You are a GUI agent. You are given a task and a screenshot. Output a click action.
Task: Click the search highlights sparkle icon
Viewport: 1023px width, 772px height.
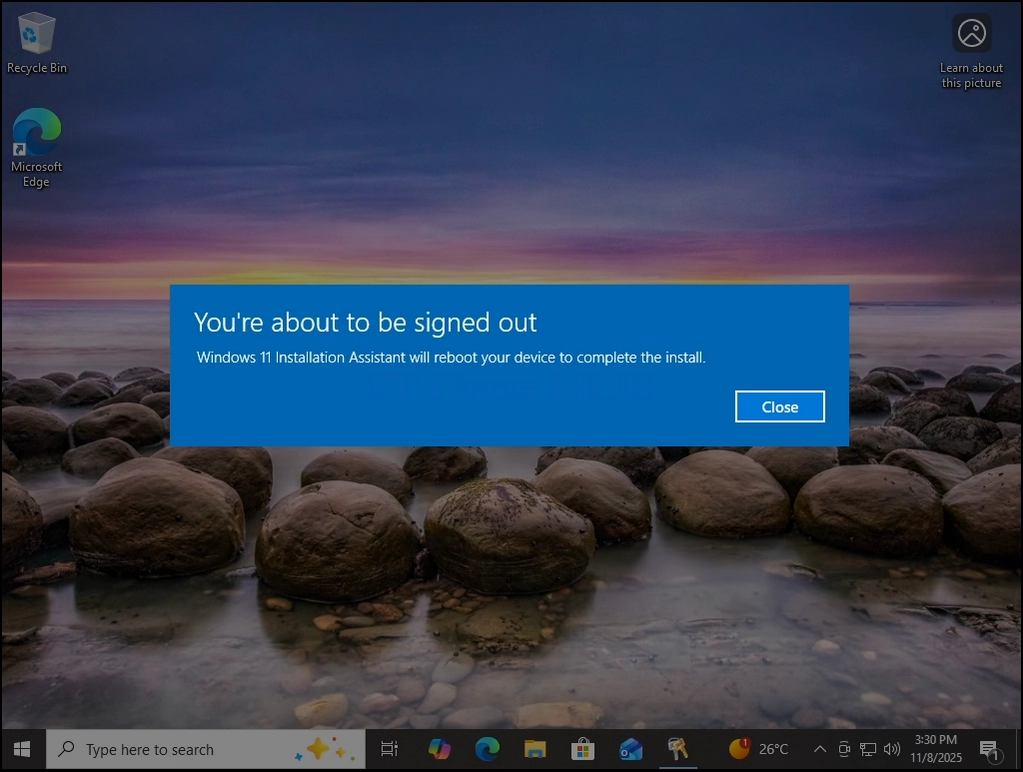[324, 749]
